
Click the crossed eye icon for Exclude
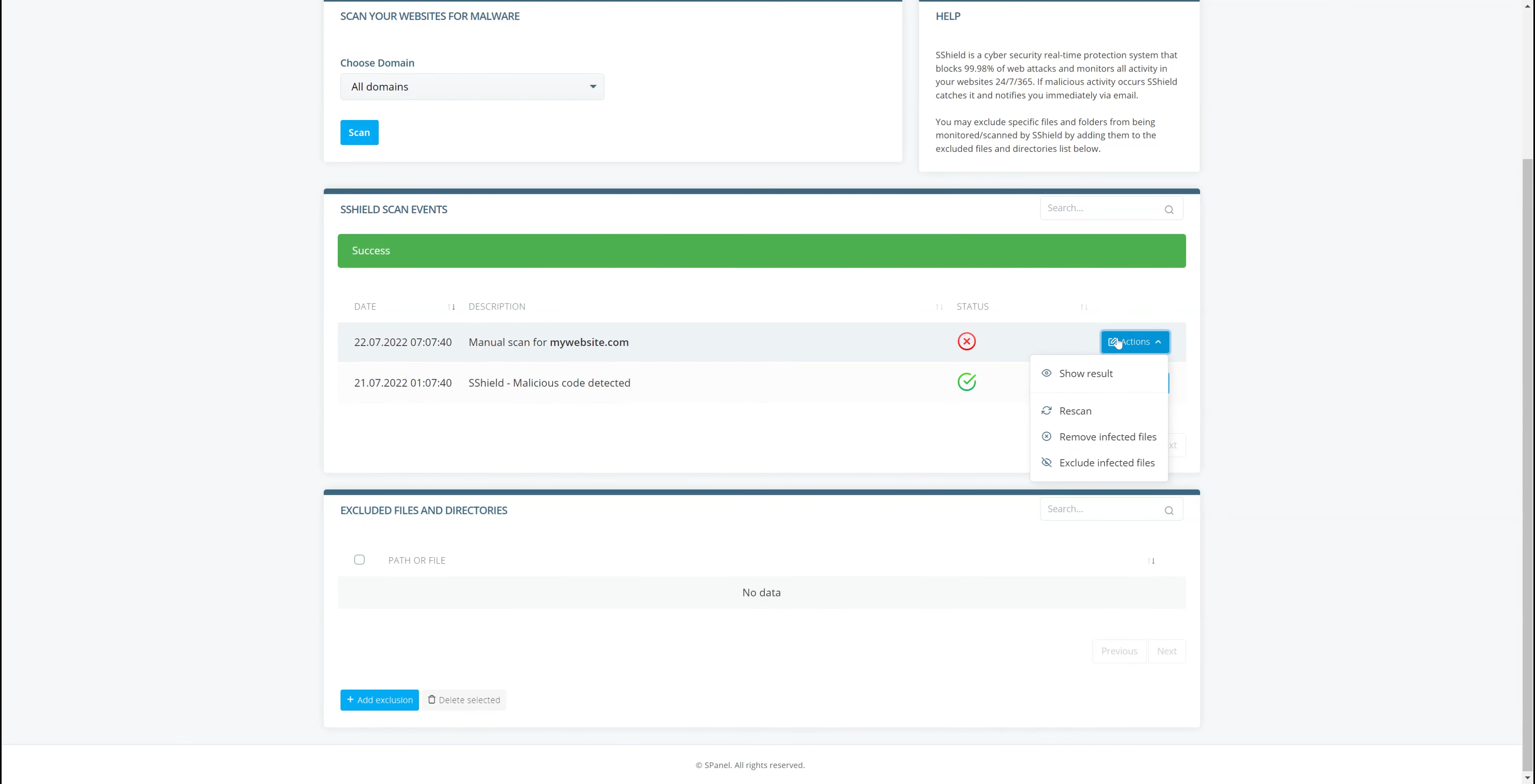point(1046,462)
